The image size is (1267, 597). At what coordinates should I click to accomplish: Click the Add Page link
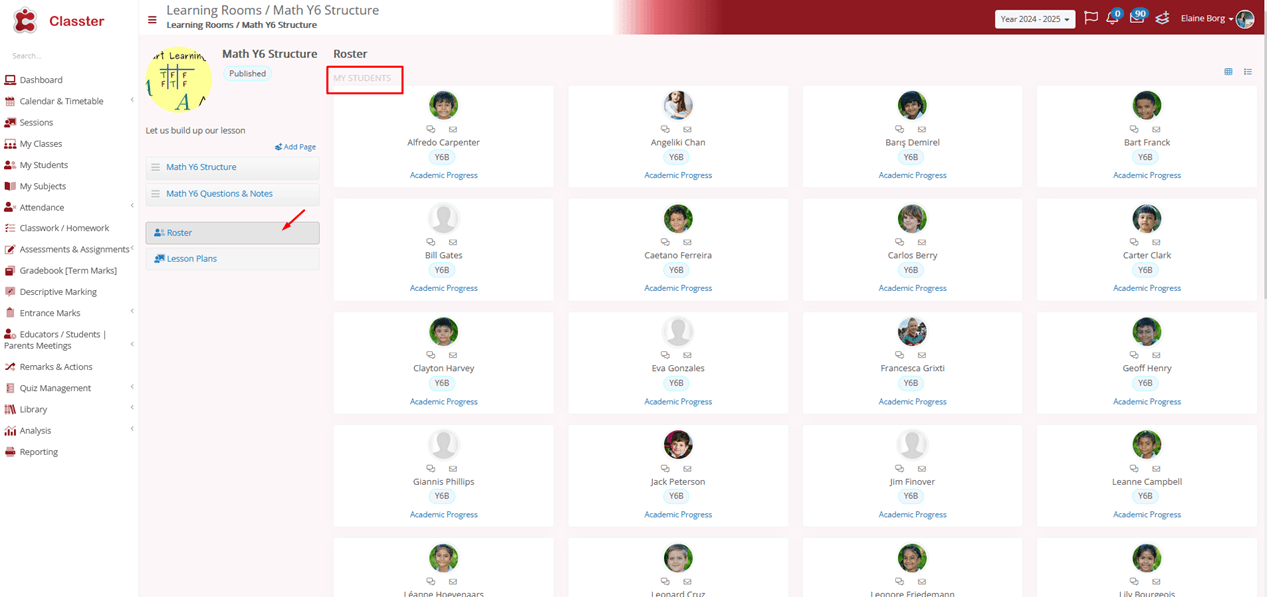tap(295, 147)
